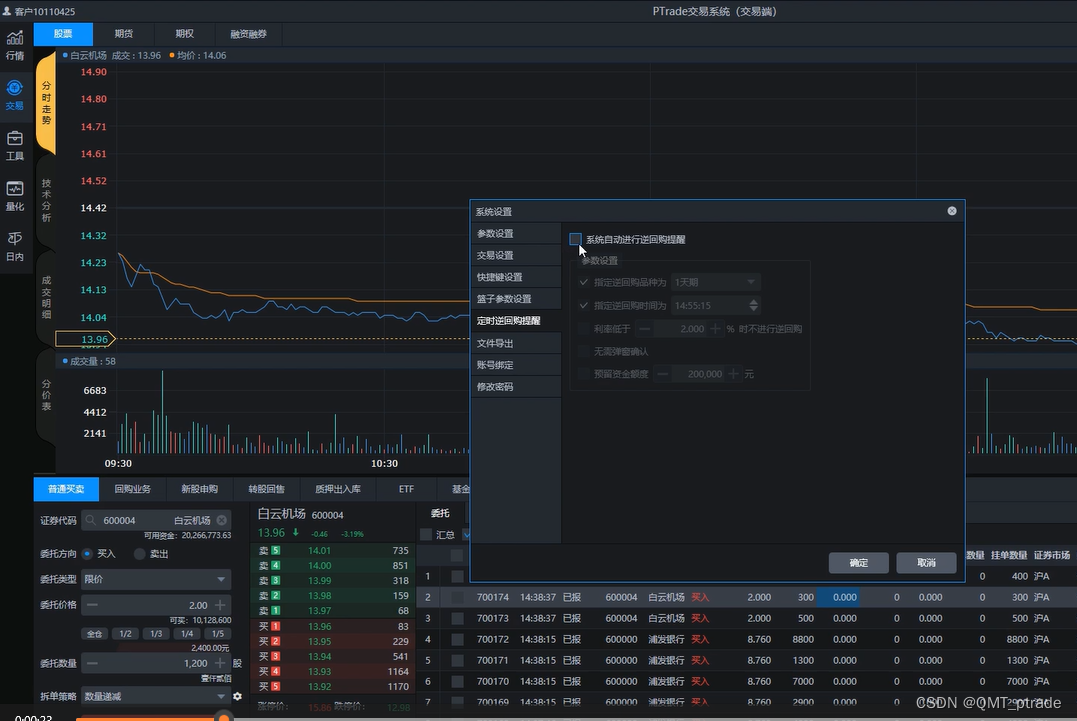Close the 系统设置 dialog with X icon
The width and height of the screenshot is (1077, 721).
(x=951, y=211)
